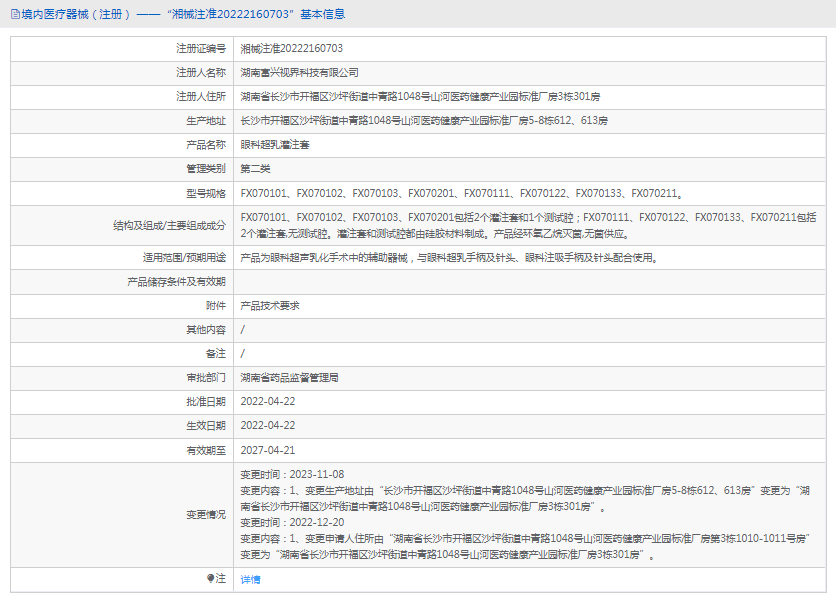Click the product name 眼科超乳灌注套
The image size is (836, 601).
pyautogui.click(x=274, y=144)
